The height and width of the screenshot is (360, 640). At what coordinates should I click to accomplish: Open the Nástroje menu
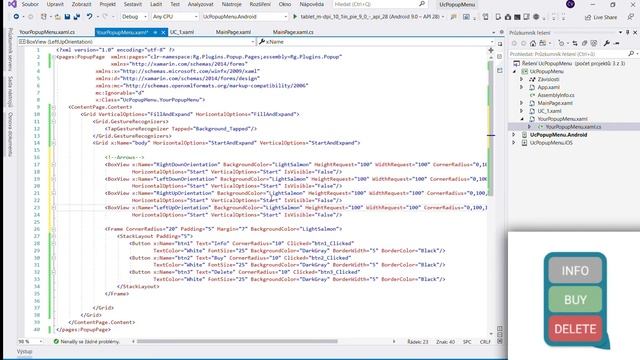coord(231,4)
